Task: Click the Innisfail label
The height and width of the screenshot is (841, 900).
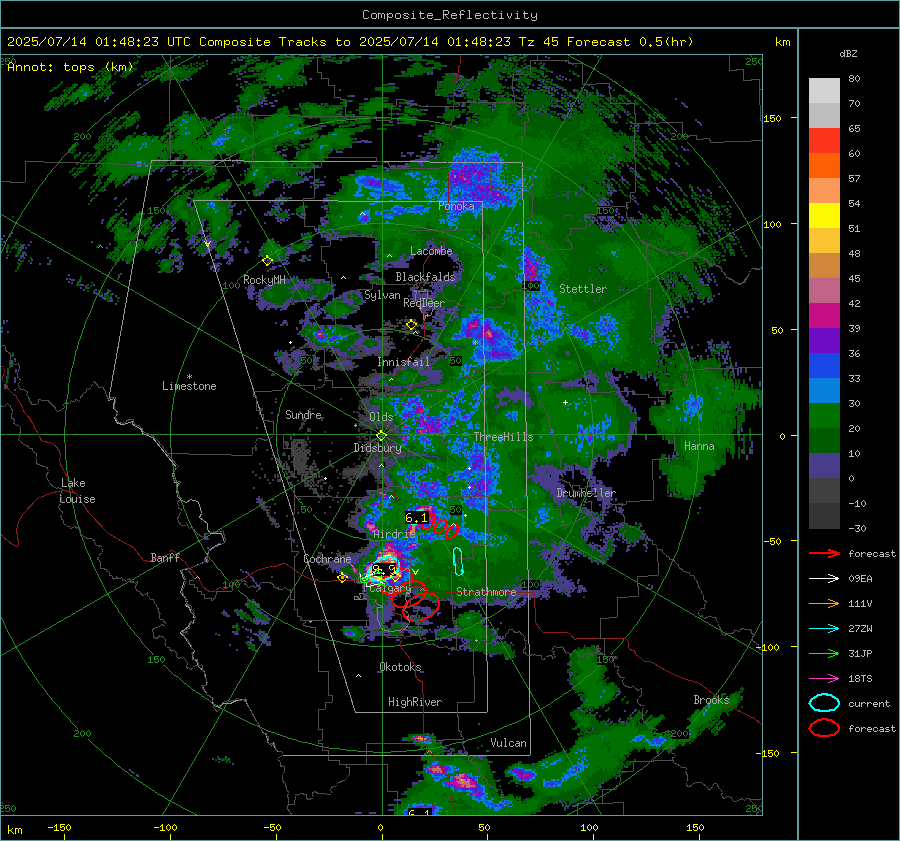Action: point(403,362)
